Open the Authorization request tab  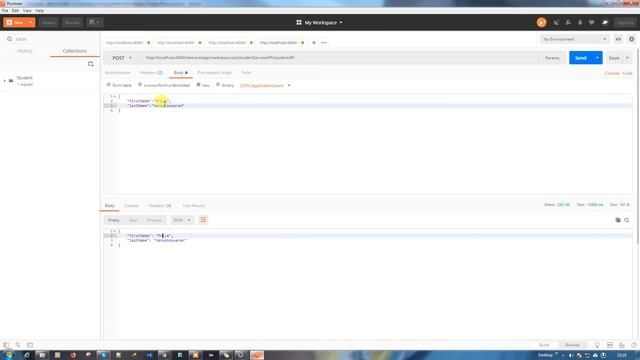(x=118, y=73)
